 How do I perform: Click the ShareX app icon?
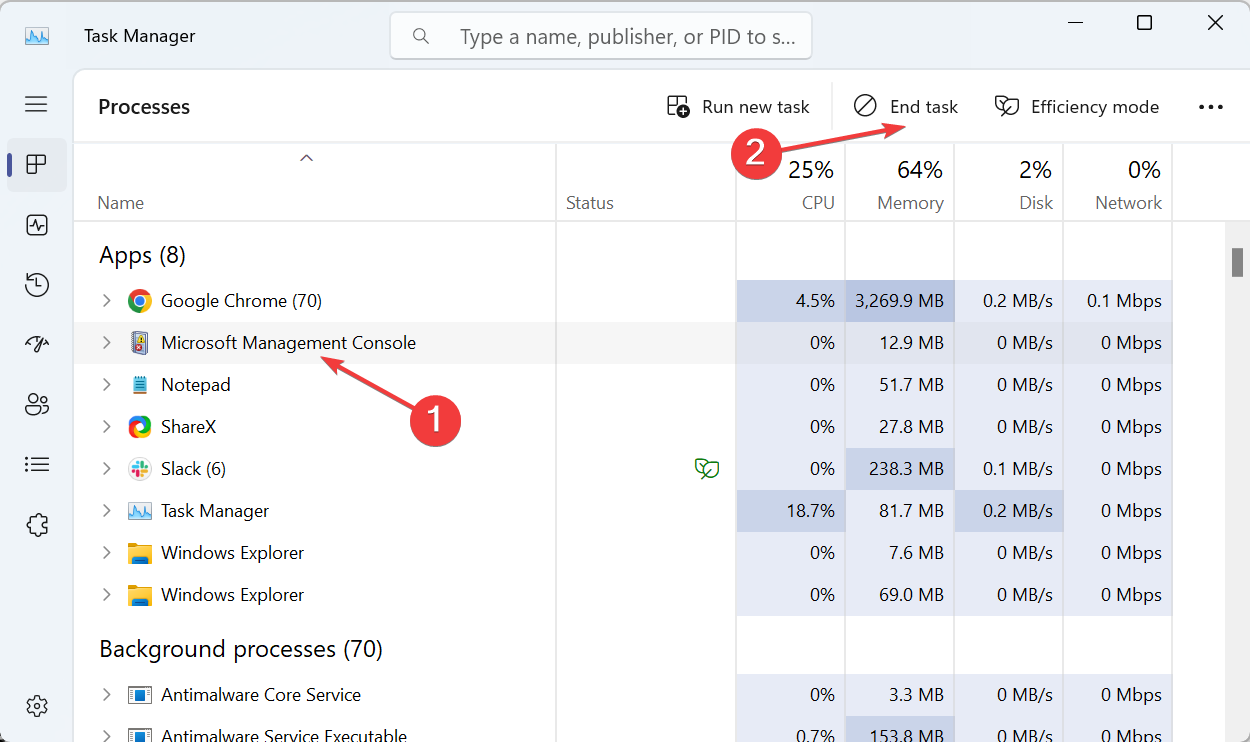(x=140, y=427)
